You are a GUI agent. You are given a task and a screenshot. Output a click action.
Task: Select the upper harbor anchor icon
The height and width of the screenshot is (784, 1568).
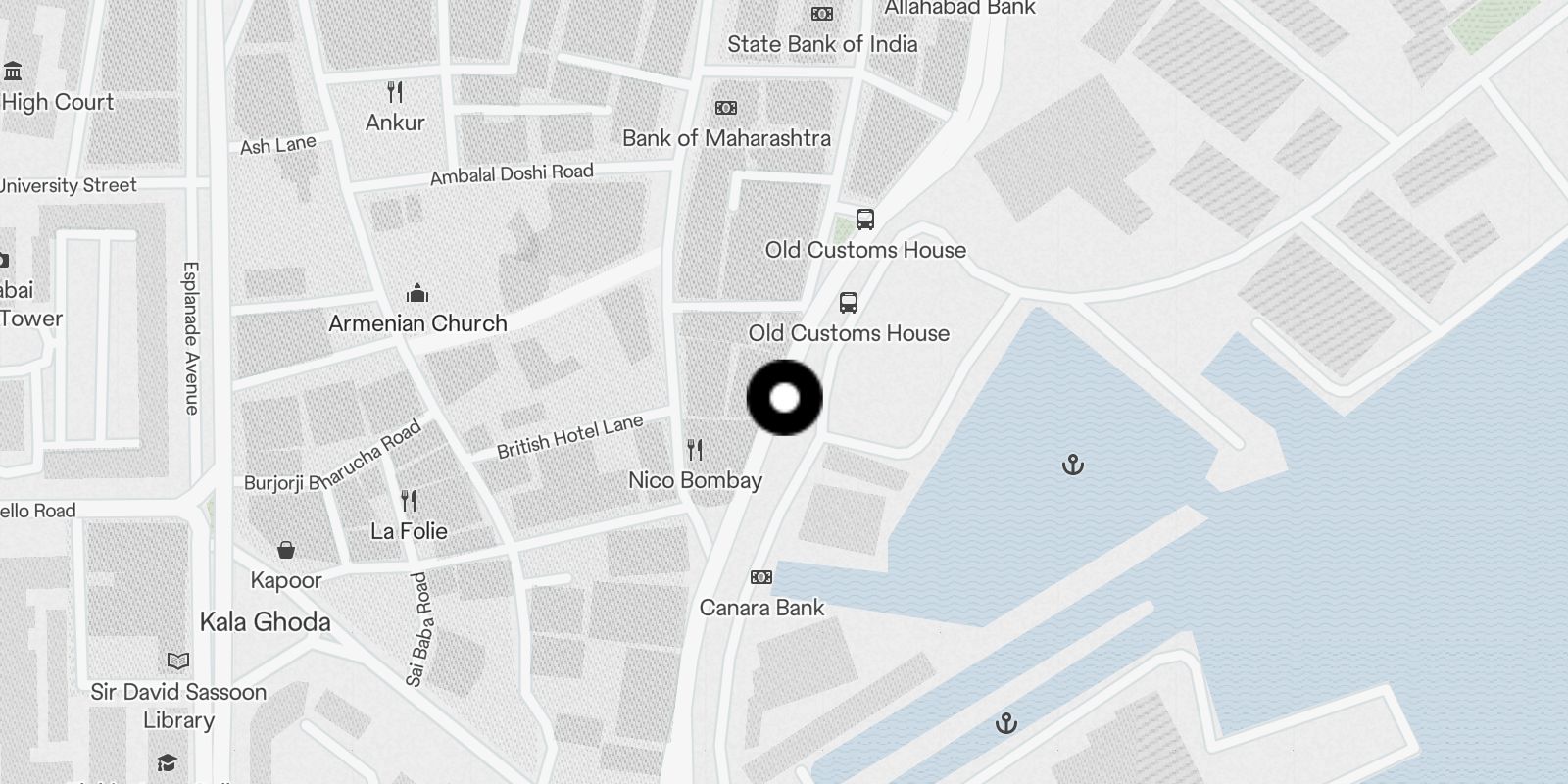point(1073,465)
